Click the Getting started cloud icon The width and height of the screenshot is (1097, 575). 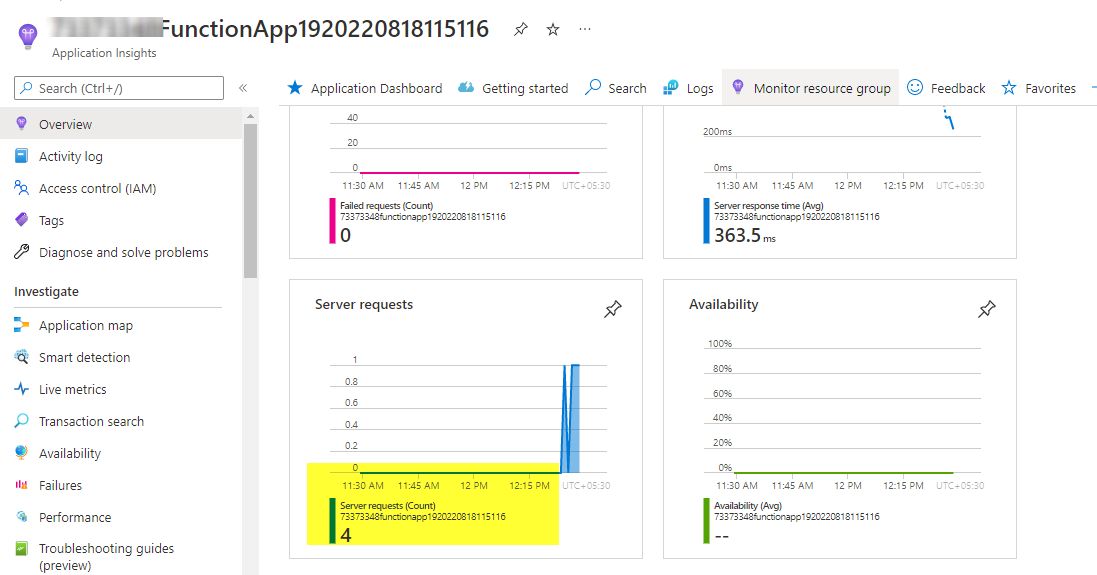click(466, 87)
